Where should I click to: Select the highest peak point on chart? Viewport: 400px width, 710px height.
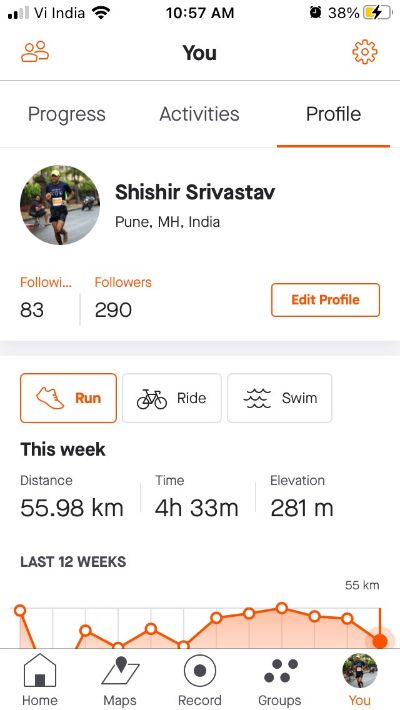tap(282, 608)
